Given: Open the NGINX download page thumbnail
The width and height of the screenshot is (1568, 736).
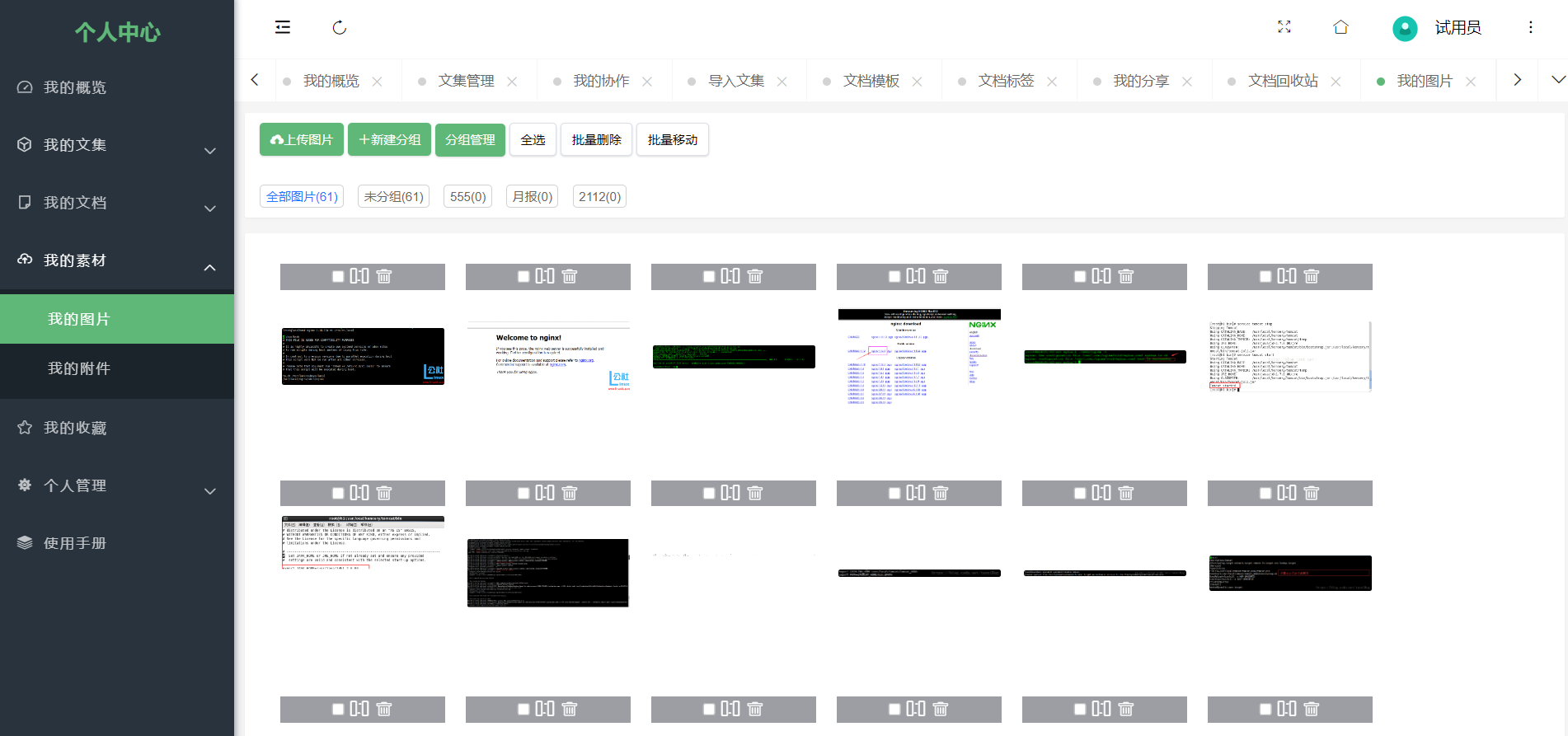Looking at the screenshot, I should (919, 356).
